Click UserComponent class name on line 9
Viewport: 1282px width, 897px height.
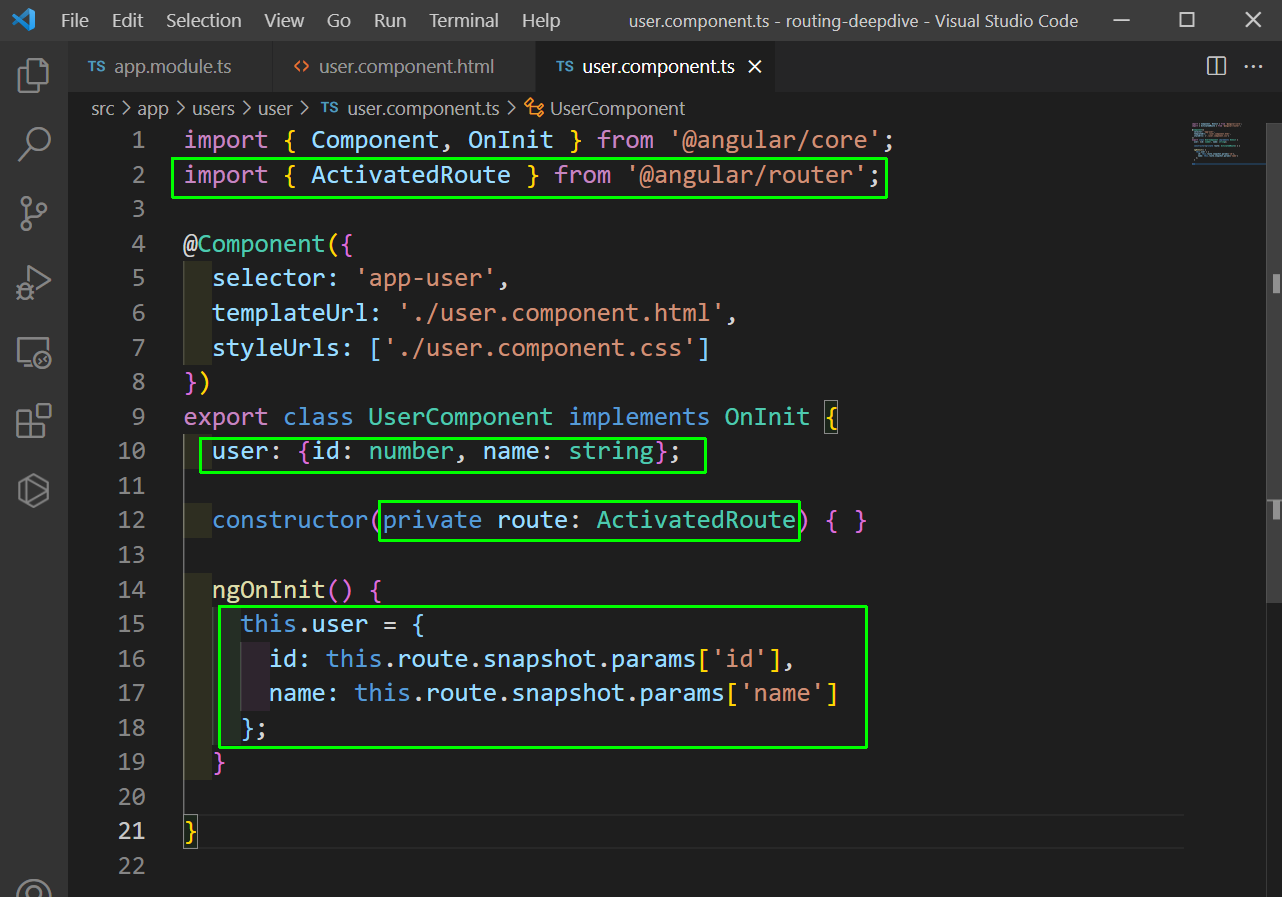coord(460,417)
